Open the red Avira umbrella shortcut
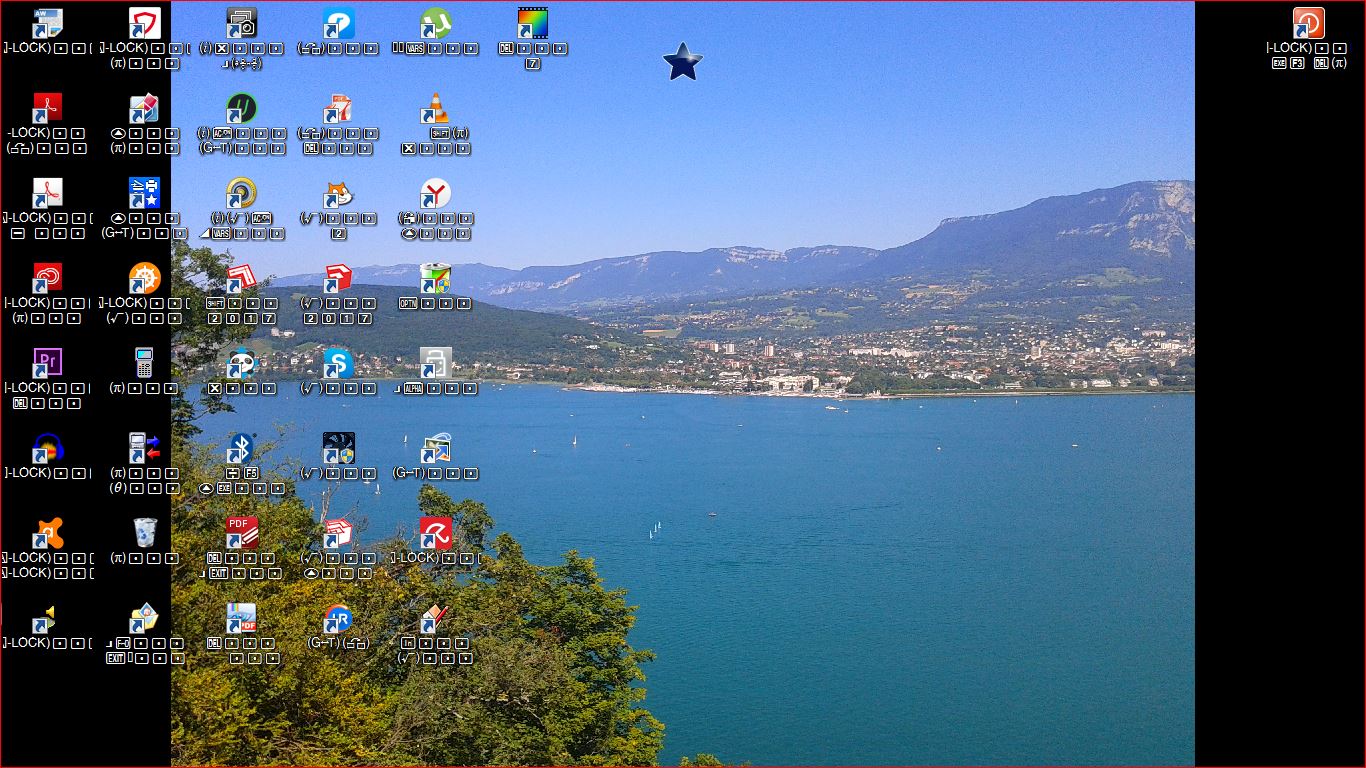Screen dimensions: 1366x768 [435, 533]
